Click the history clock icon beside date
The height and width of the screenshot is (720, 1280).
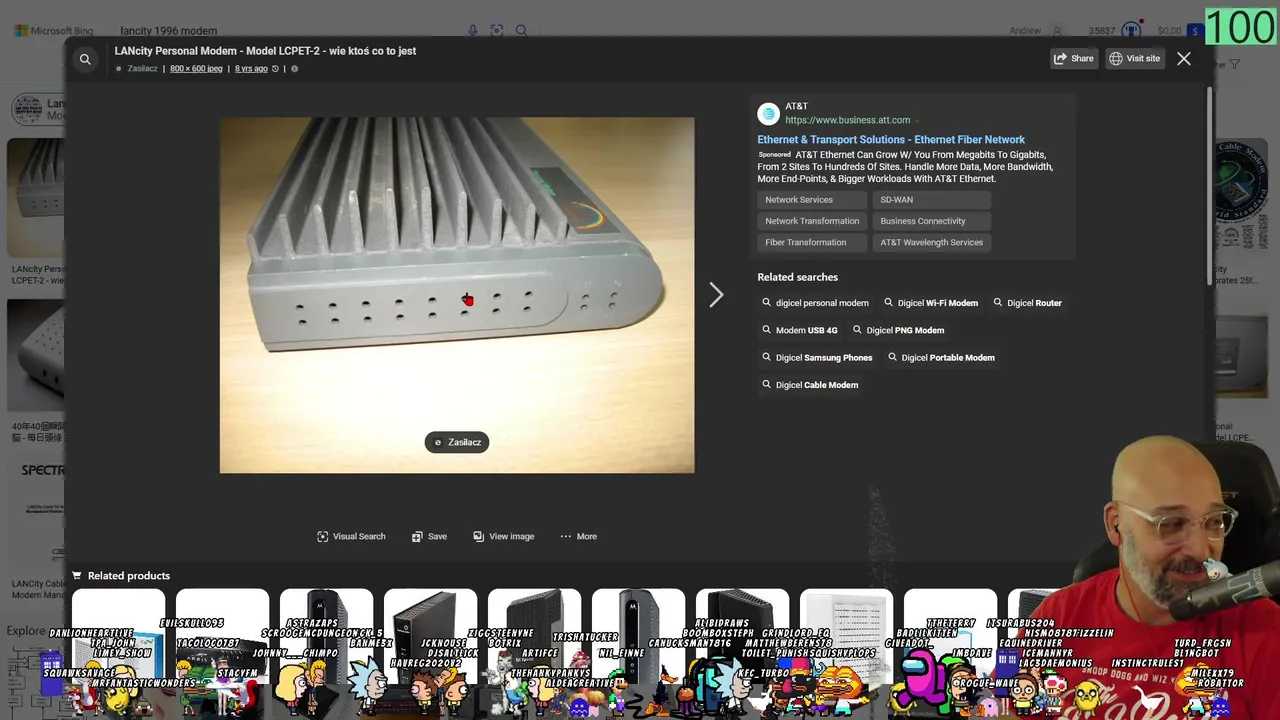(275, 69)
